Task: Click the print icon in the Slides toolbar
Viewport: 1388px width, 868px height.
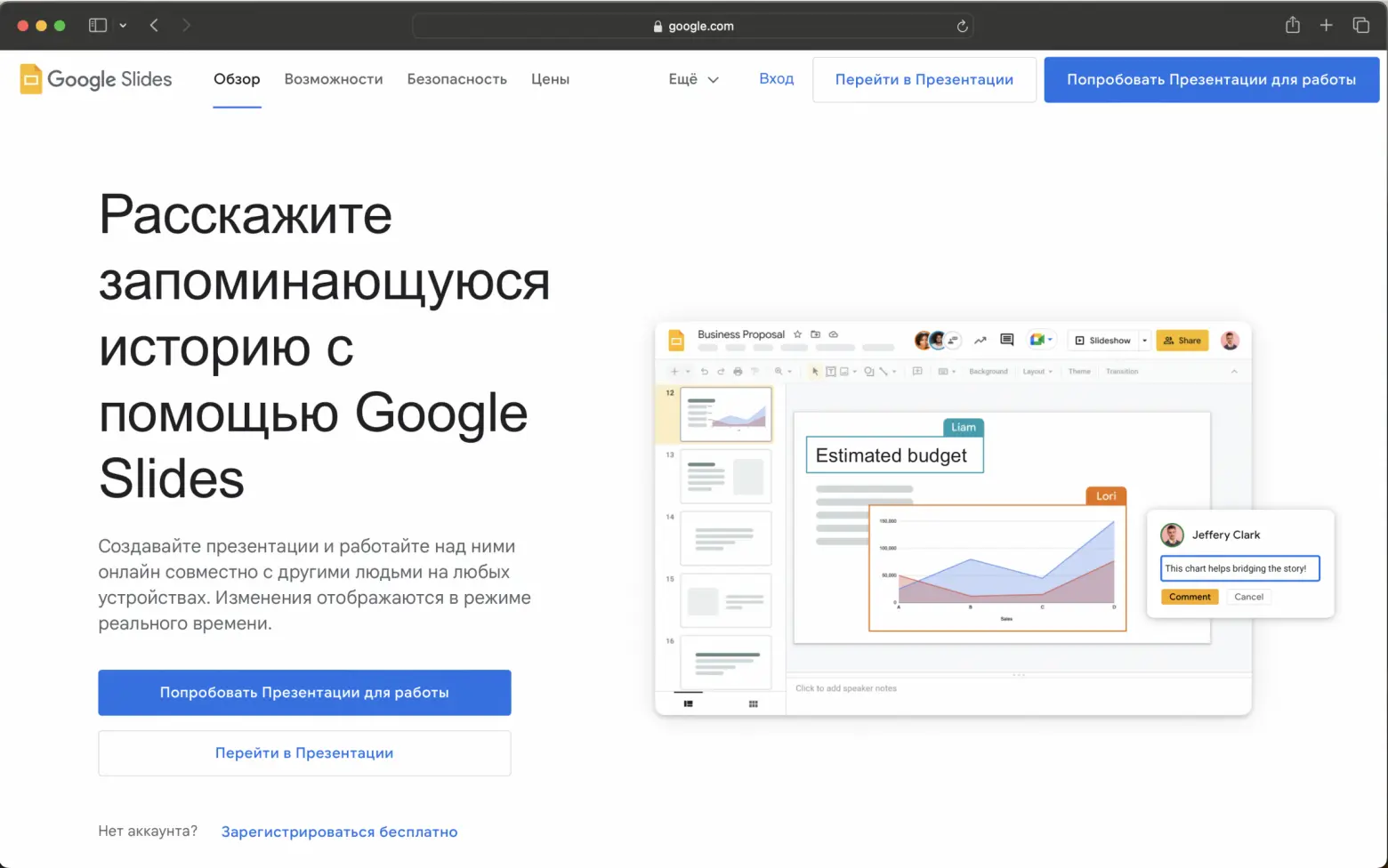Action: point(738,372)
